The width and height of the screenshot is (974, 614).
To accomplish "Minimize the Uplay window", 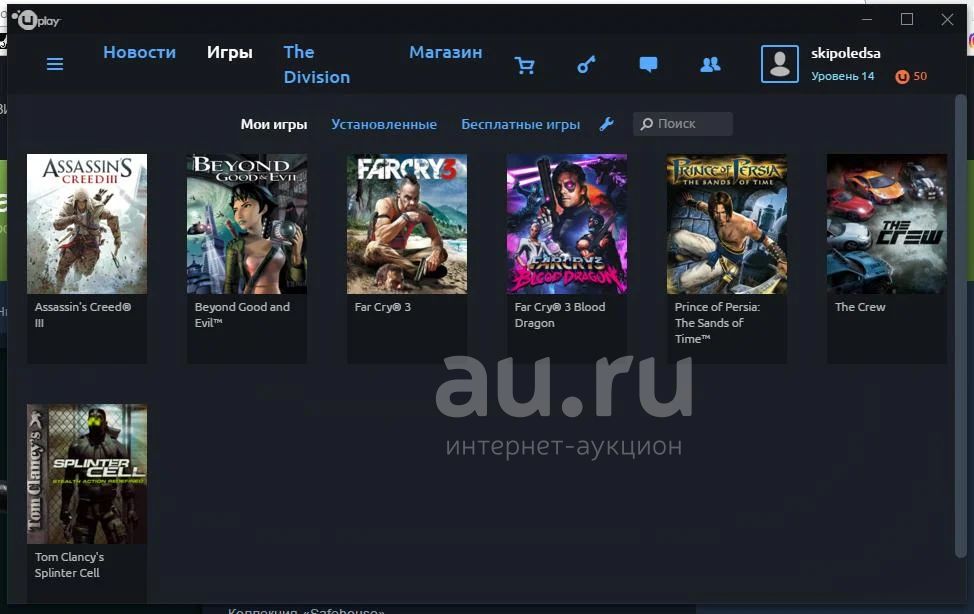I will tap(867, 20).
